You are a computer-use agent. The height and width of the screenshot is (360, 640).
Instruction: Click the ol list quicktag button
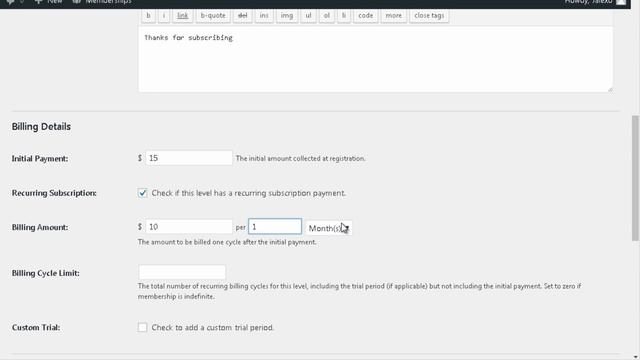click(327, 16)
